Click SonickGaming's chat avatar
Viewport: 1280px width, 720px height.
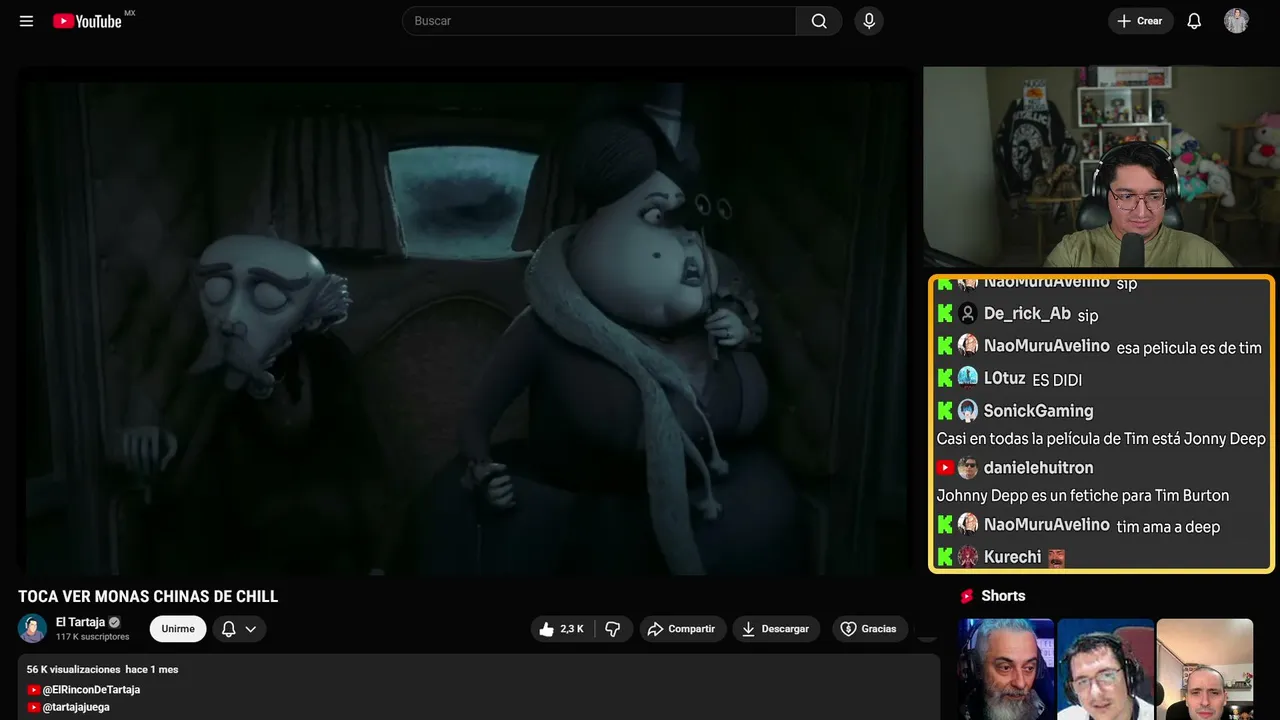pos(968,410)
